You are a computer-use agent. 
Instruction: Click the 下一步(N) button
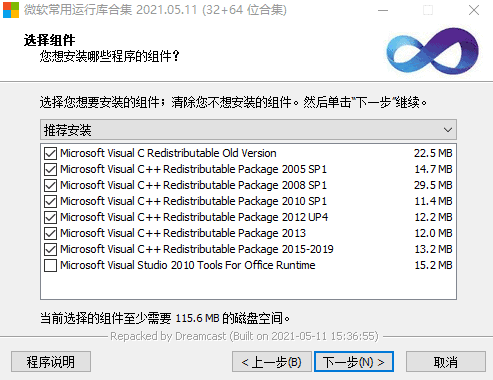(x=354, y=362)
